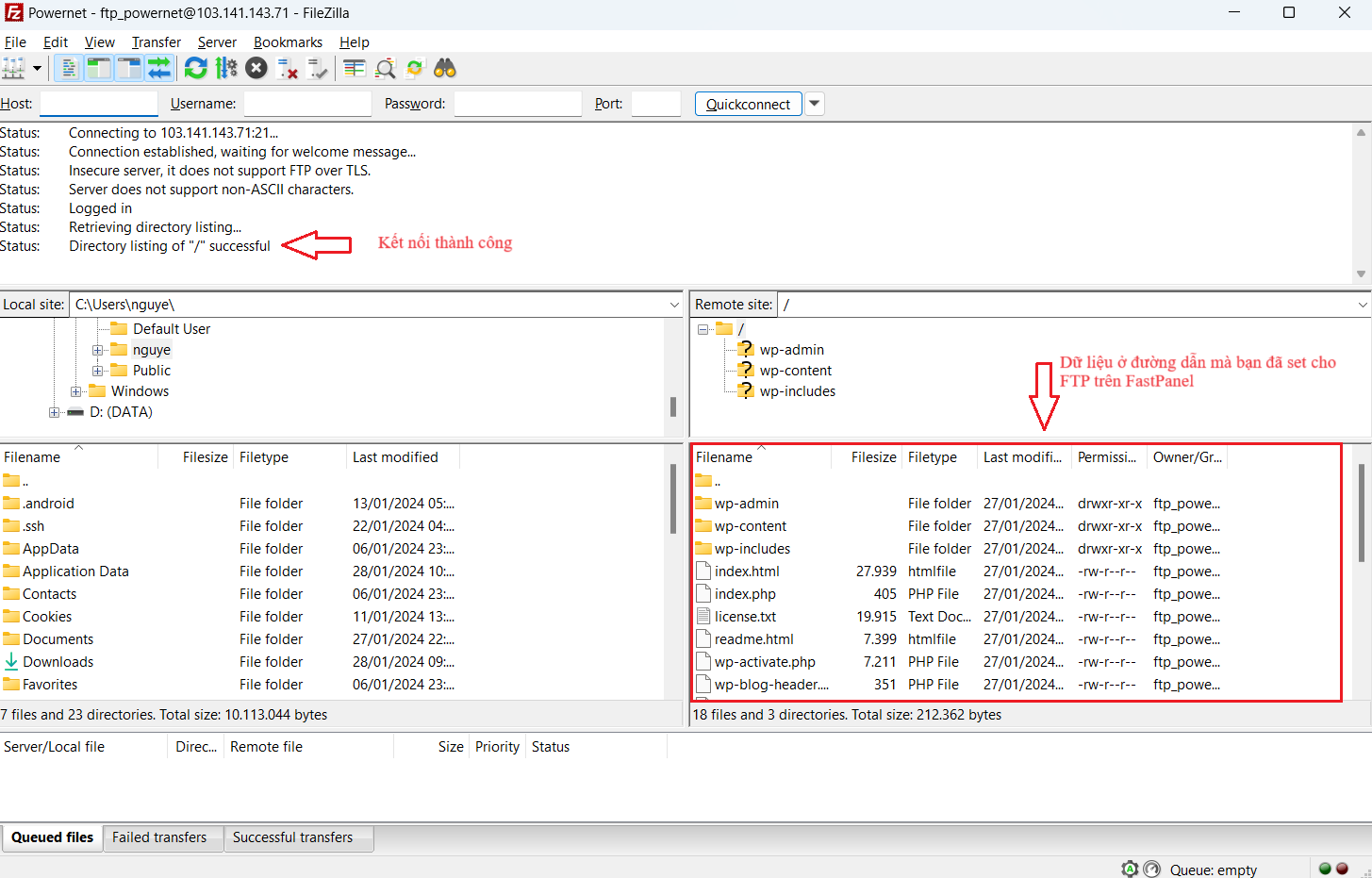This screenshot has height=878, width=1372.
Task: Select Default User in the local tree
Action: tap(171, 329)
